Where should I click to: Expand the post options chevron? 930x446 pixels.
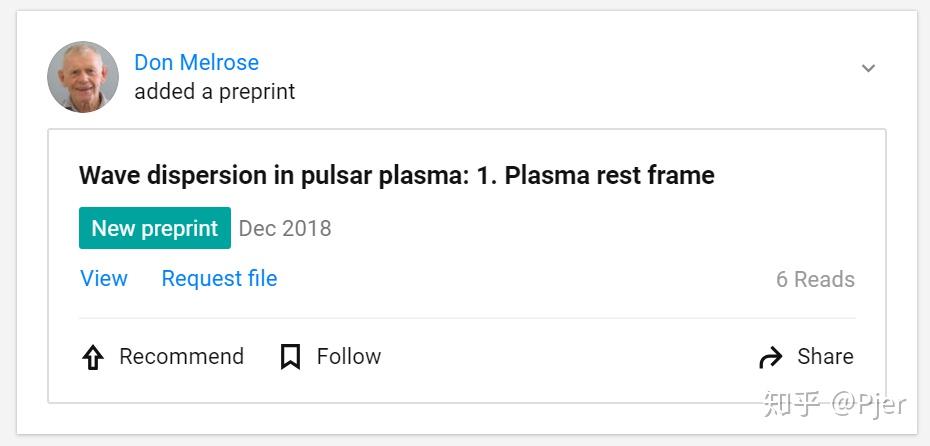coord(868,68)
